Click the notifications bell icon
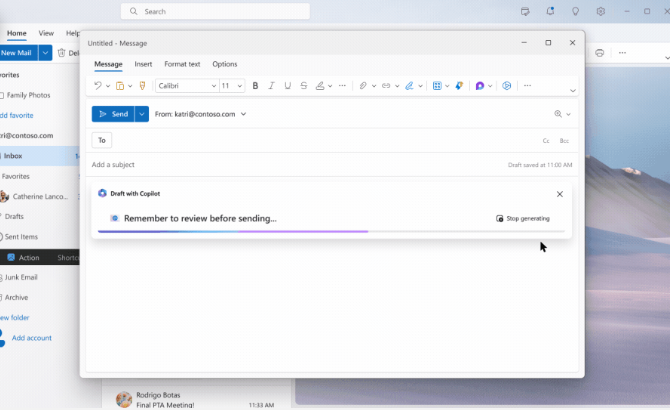The height and width of the screenshot is (410, 670). [x=550, y=12]
